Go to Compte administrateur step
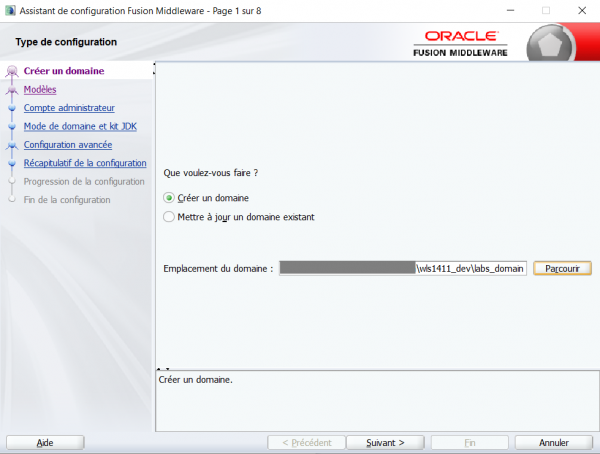600x454 pixels. (x=69, y=108)
